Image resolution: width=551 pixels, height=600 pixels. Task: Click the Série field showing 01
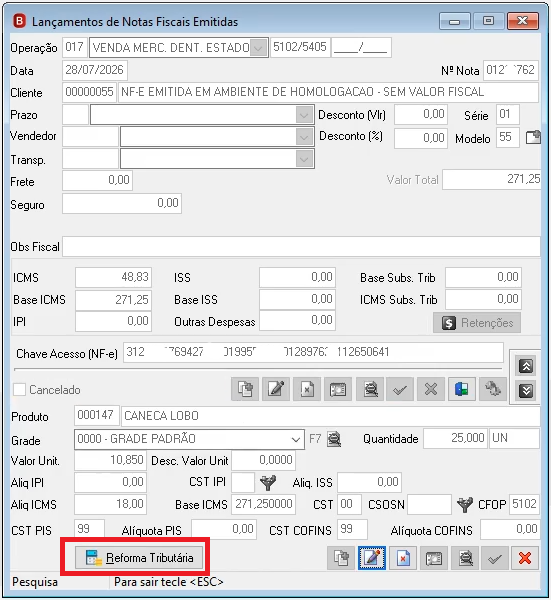tap(508, 114)
